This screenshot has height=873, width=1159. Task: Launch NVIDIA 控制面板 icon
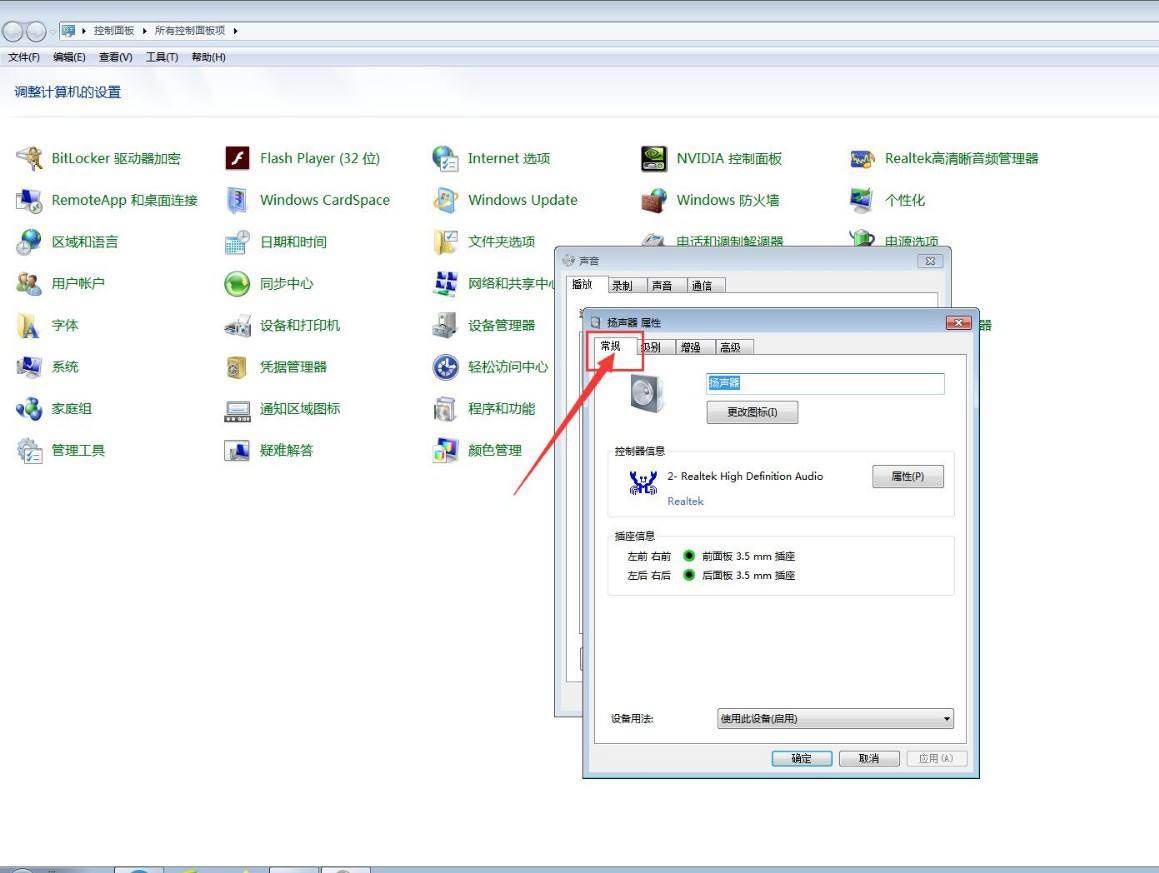pyautogui.click(x=654, y=158)
